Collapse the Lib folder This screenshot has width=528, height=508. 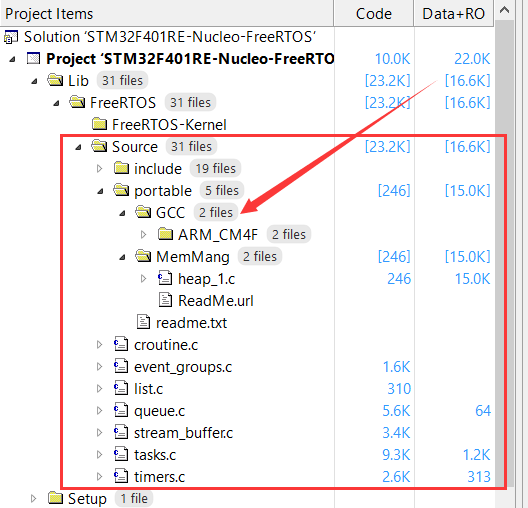[34, 81]
